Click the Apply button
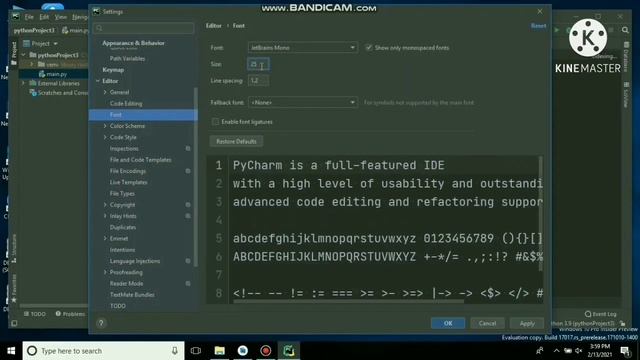The image size is (640, 360). point(527,323)
